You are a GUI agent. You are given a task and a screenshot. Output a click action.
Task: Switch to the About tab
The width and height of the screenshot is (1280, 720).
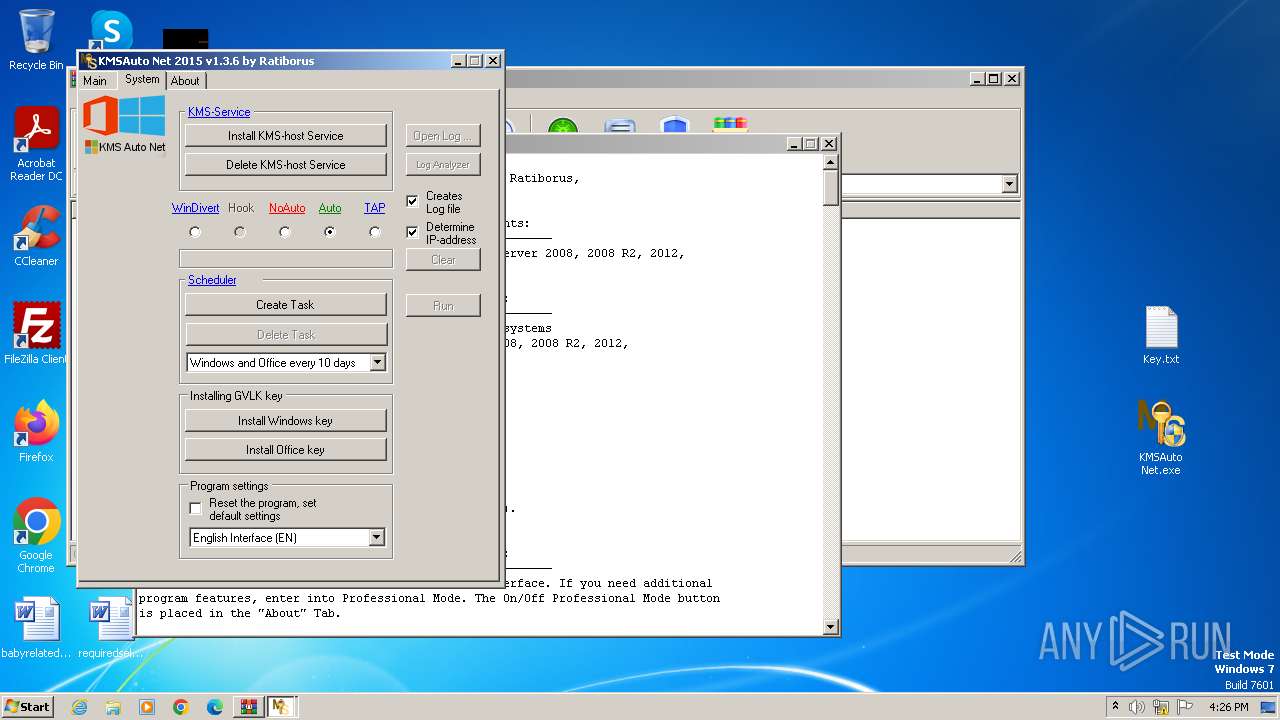(x=185, y=81)
